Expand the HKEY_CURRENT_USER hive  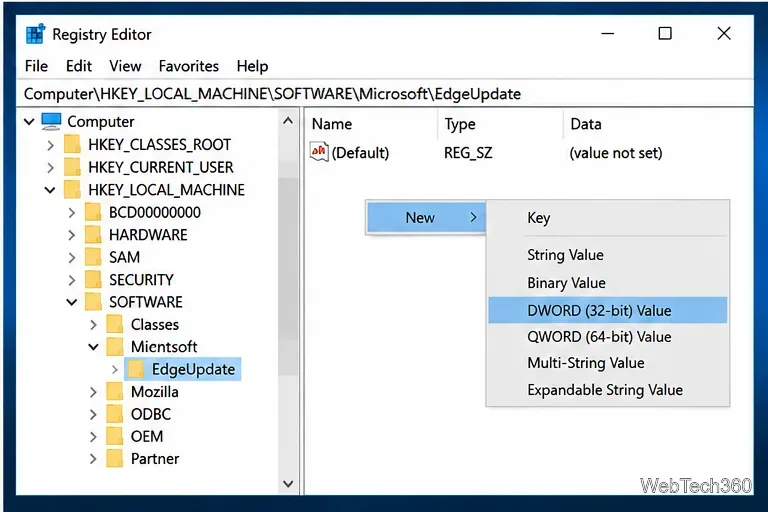point(50,167)
